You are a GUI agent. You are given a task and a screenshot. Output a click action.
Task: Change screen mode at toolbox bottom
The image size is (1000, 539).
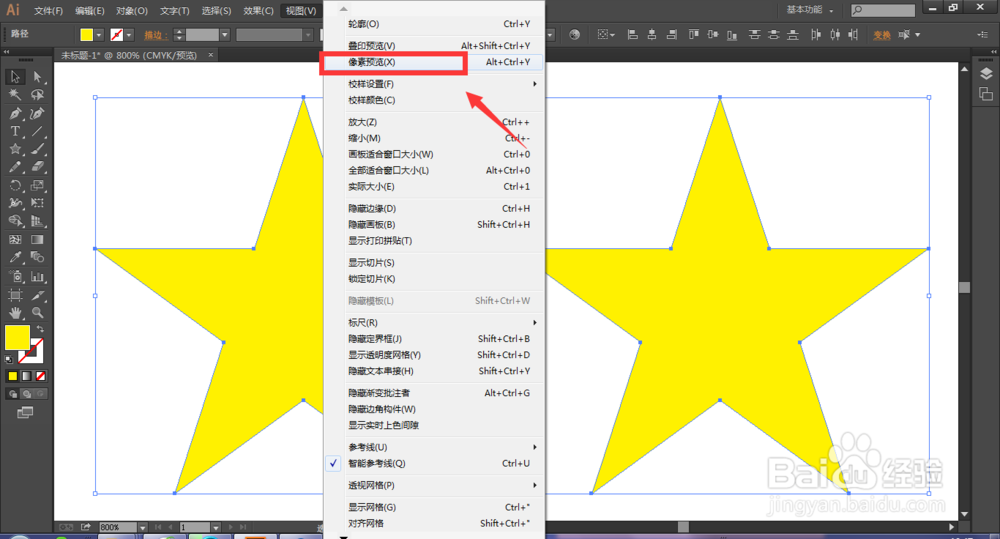(25, 413)
